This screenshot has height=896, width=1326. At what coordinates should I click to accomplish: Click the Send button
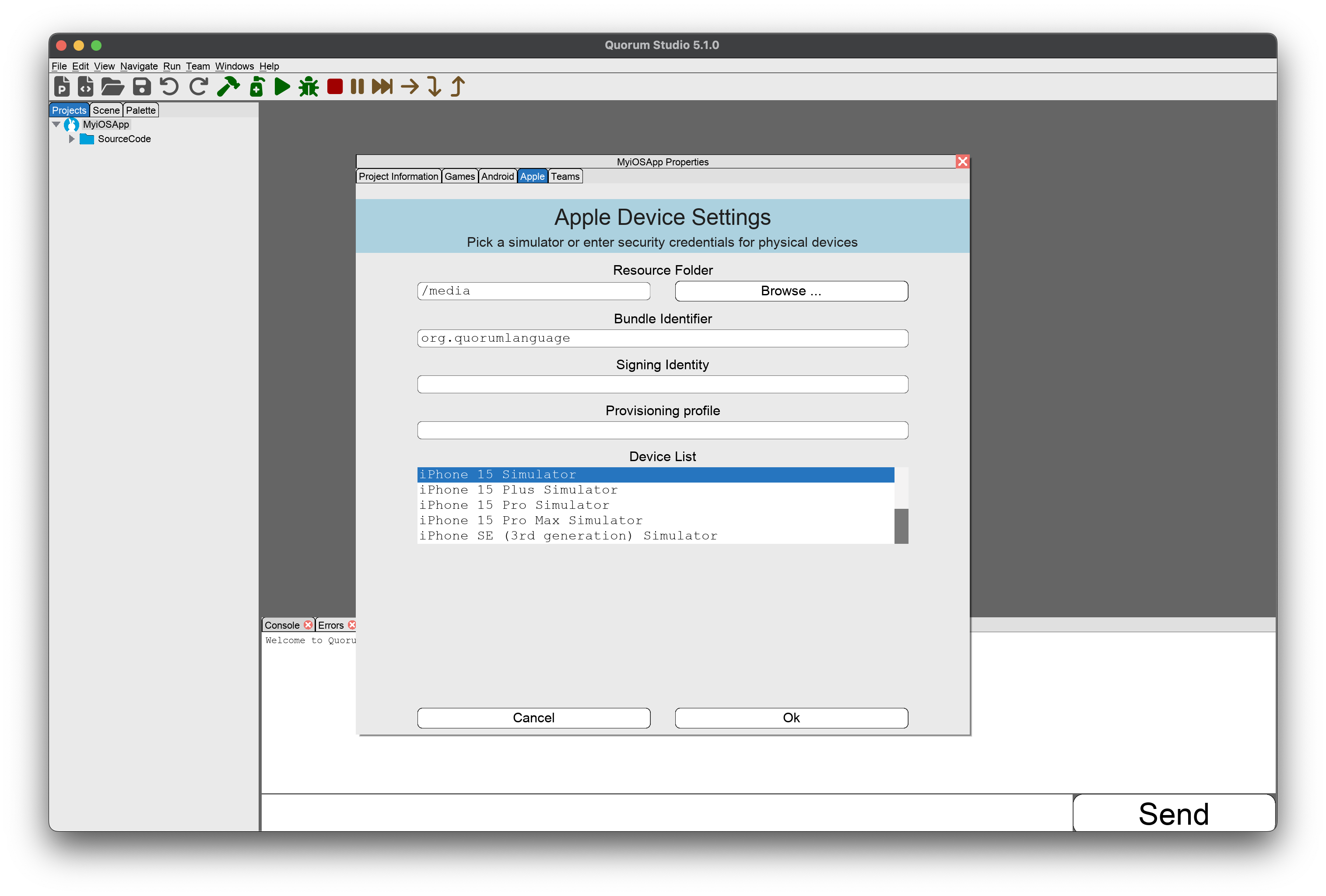[1174, 813]
